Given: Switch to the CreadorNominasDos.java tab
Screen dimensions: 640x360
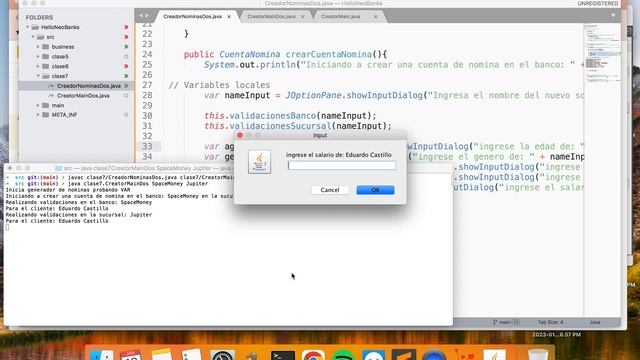Looking at the screenshot, I should [192, 17].
